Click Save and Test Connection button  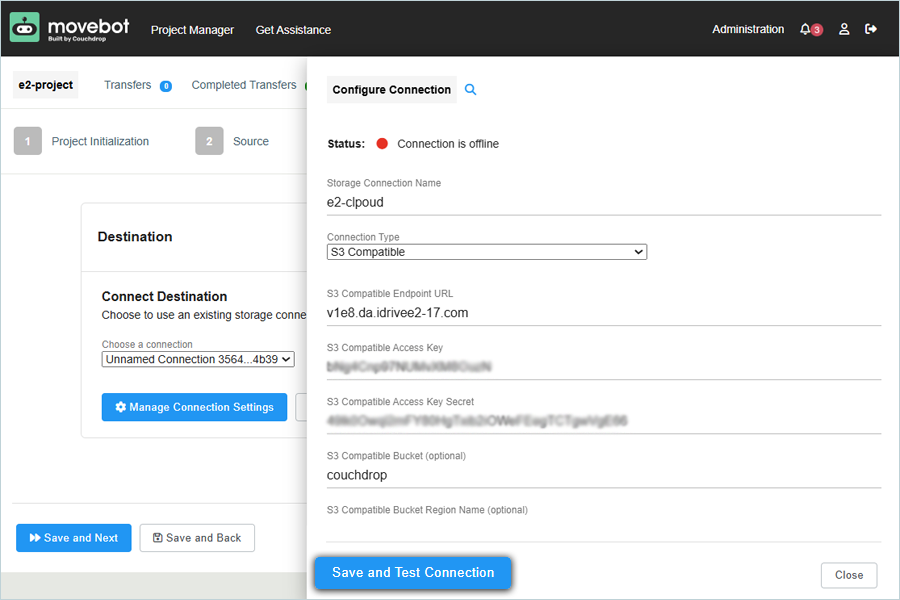(x=413, y=573)
